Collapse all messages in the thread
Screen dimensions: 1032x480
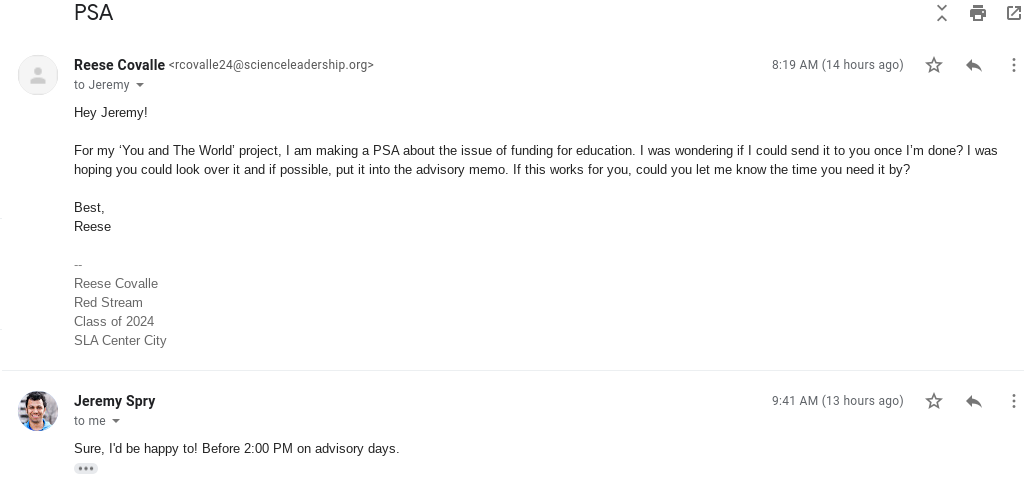942,13
